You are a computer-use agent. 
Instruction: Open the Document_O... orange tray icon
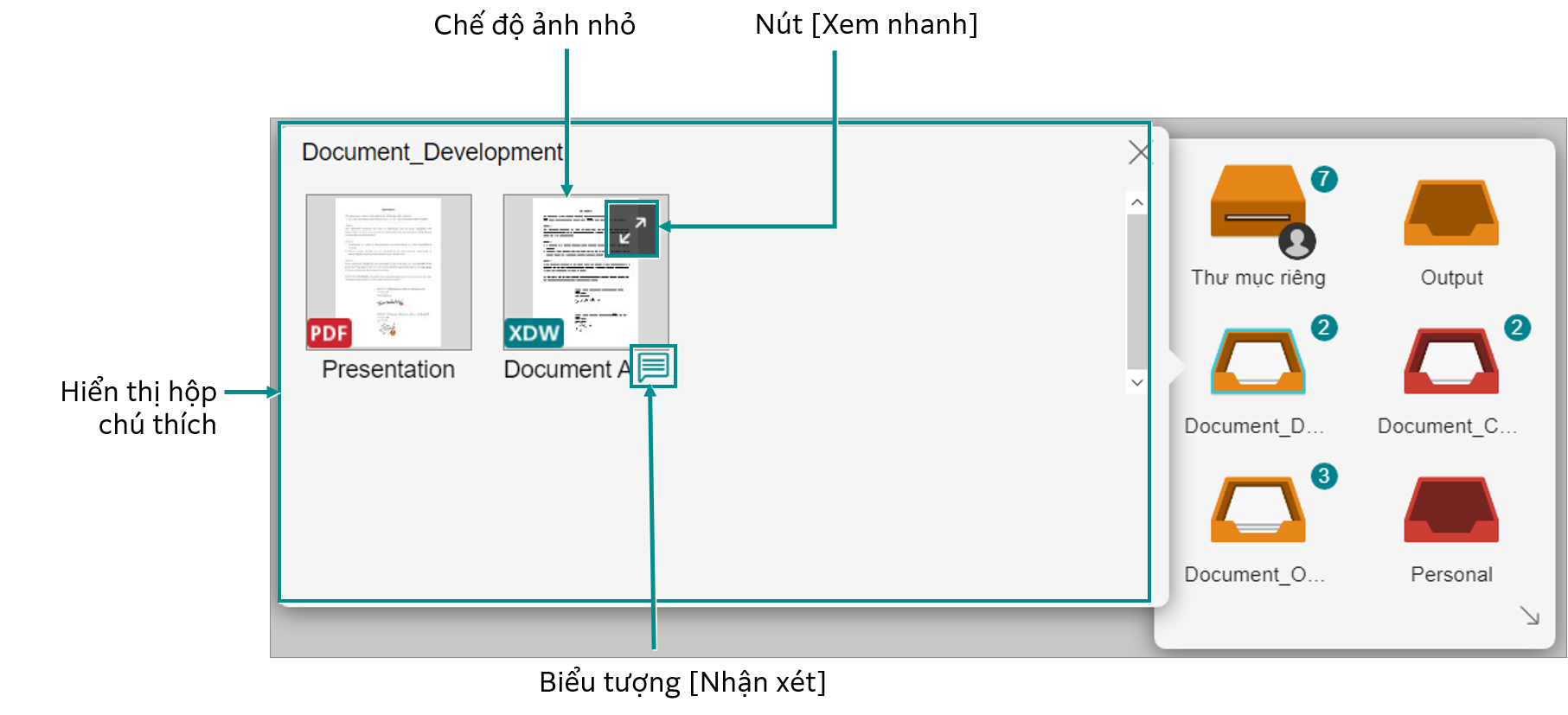[1258, 509]
